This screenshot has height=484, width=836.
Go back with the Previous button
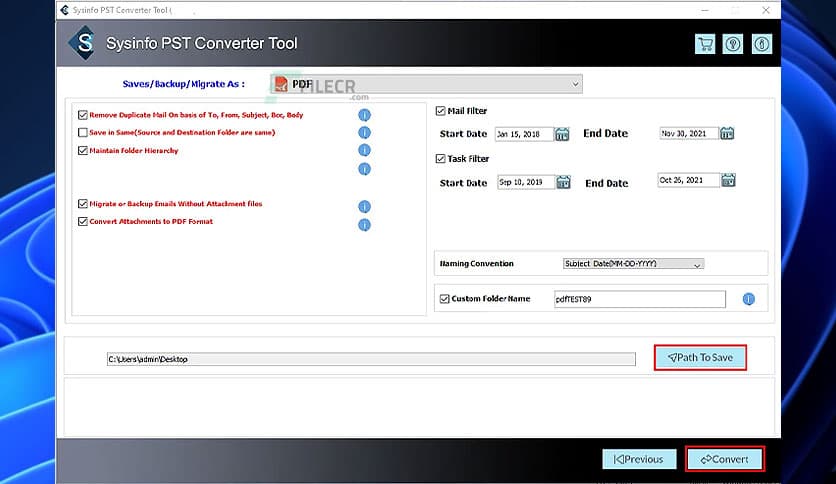tap(639, 459)
